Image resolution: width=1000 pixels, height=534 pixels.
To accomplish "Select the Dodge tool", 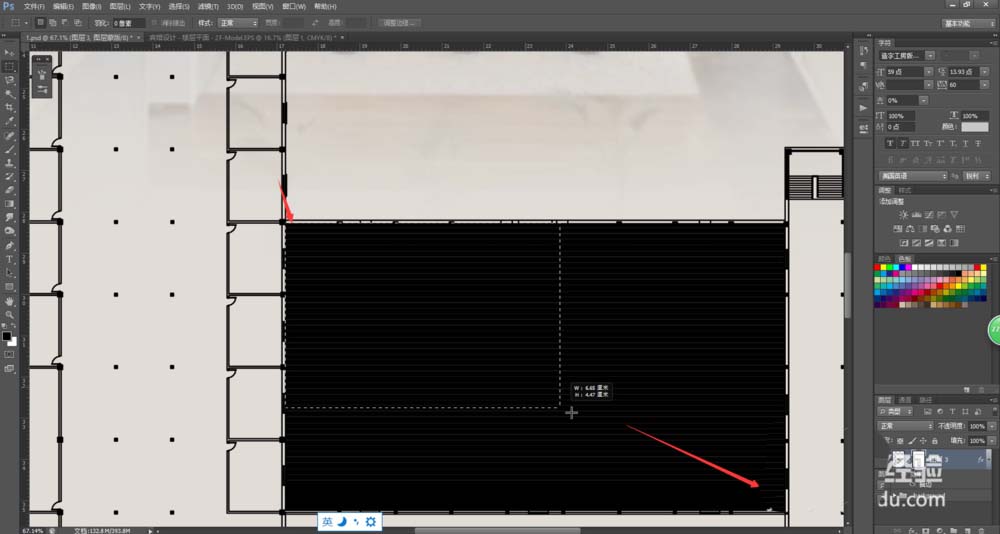I will [10, 231].
